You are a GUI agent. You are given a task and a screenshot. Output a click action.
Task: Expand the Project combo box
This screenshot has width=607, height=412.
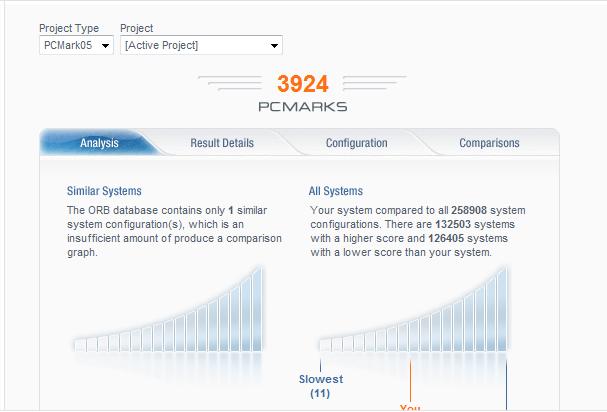pyautogui.click(x=201, y=45)
